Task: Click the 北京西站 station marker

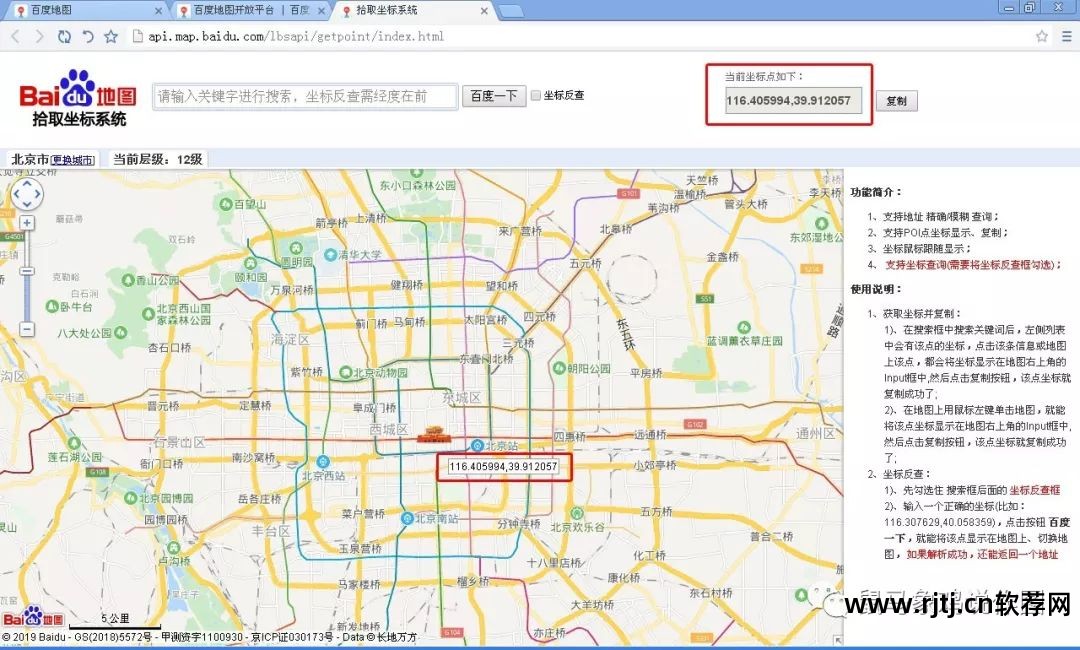Action: 323,461
